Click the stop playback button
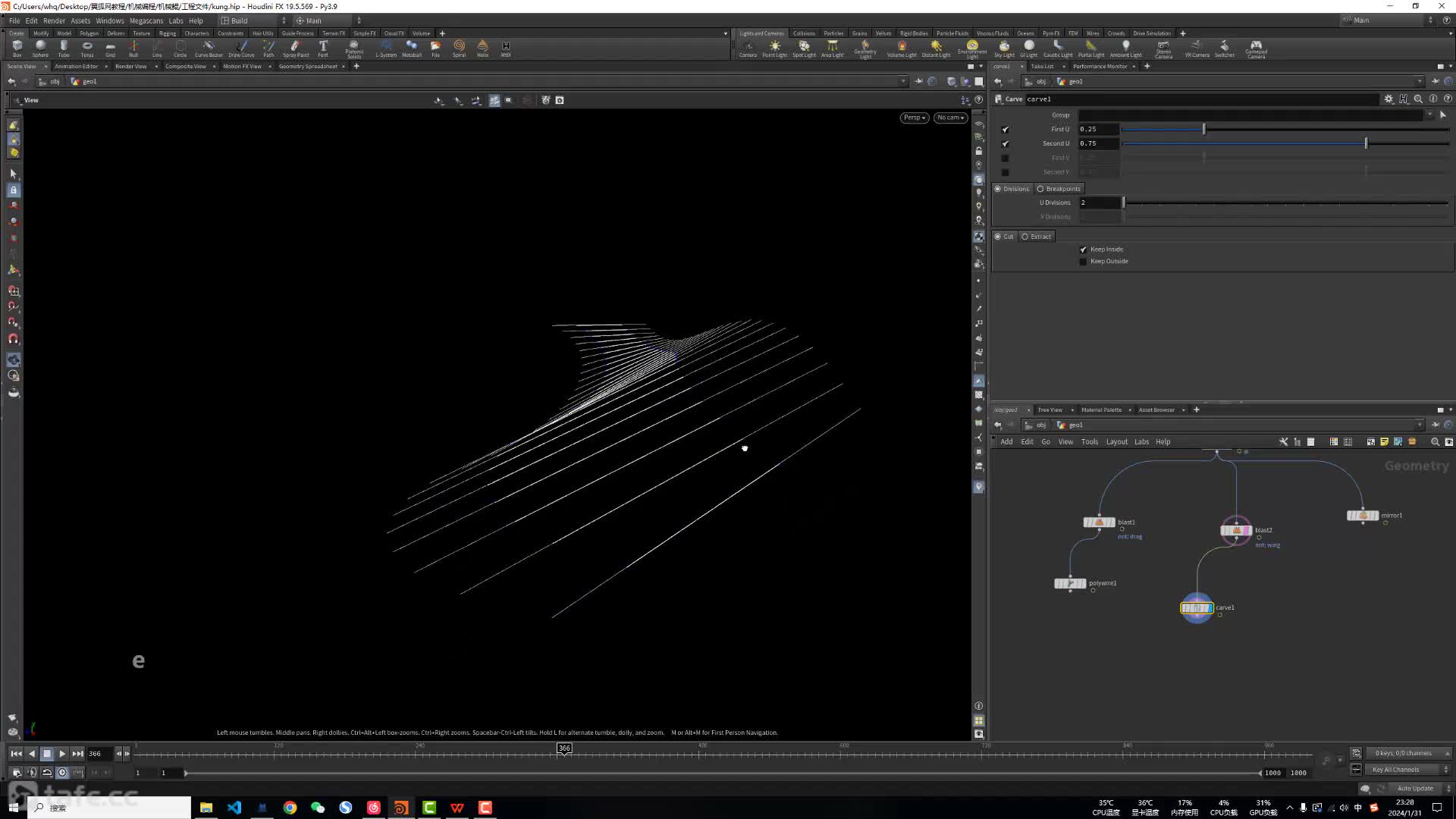 pyautogui.click(x=46, y=754)
